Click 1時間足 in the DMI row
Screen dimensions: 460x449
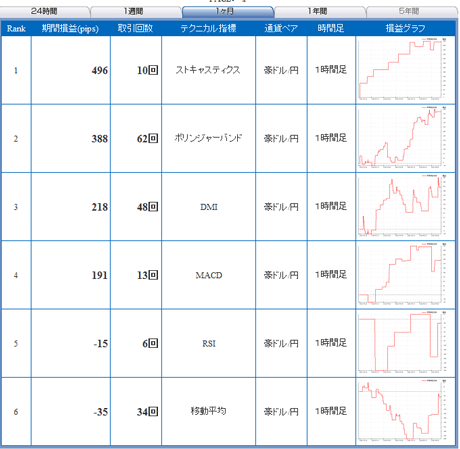coord(331,207)
